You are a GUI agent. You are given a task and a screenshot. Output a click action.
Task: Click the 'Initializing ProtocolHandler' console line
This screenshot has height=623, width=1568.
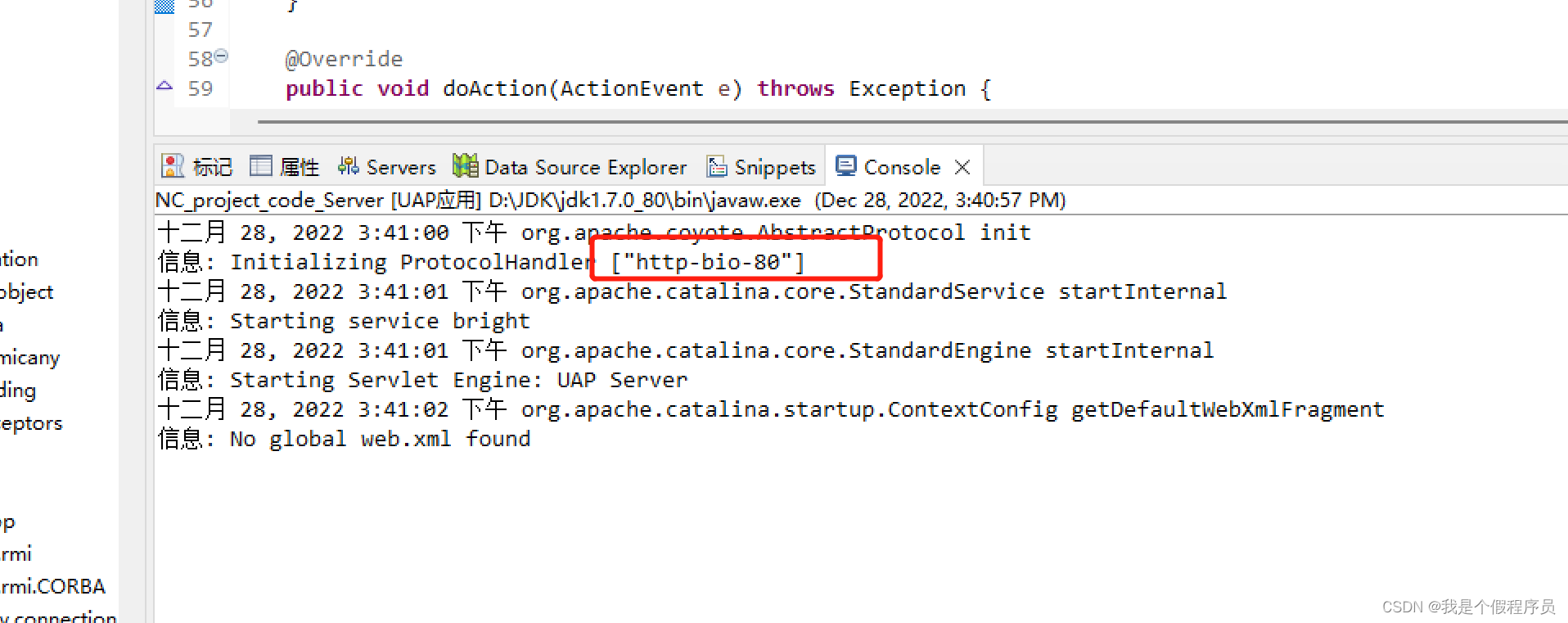(481, 263)
